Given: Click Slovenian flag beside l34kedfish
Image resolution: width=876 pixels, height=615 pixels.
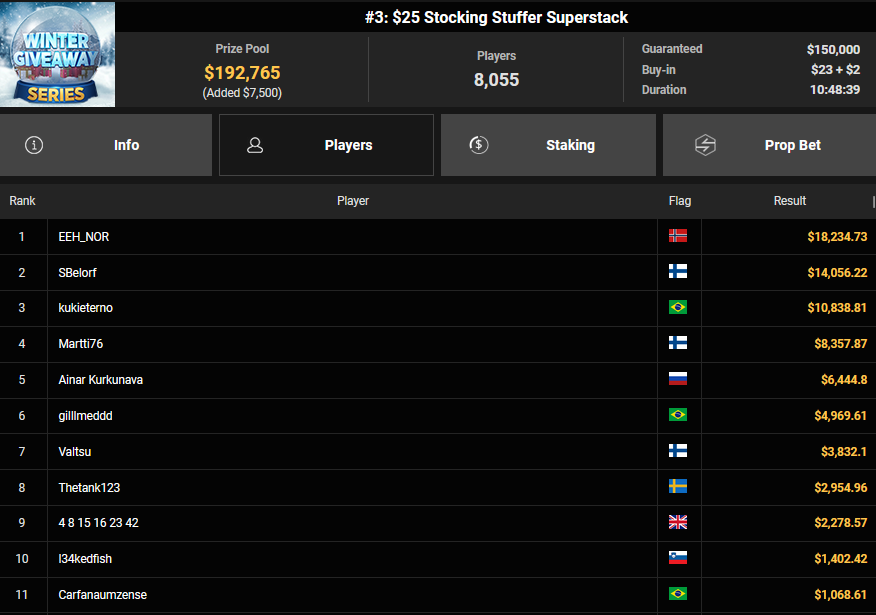Looking at the screenshot, I should 678,558.
